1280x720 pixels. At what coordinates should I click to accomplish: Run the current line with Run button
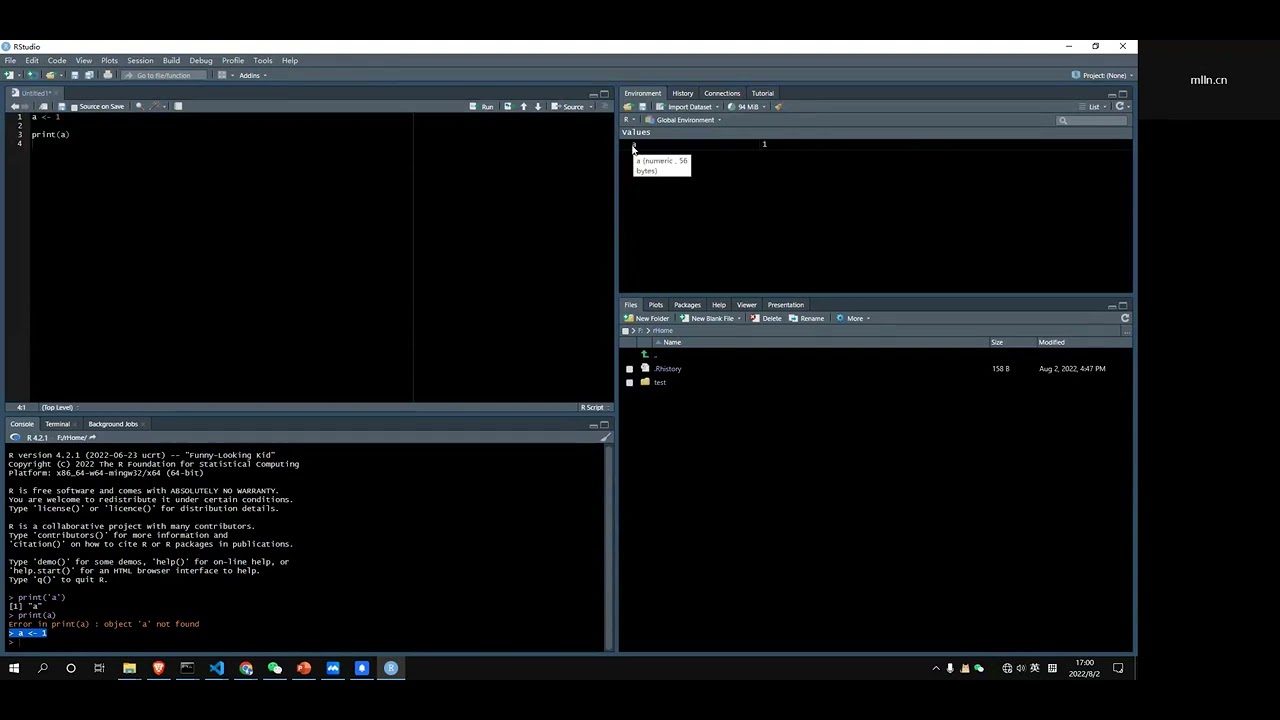click(x=482, y=106)
